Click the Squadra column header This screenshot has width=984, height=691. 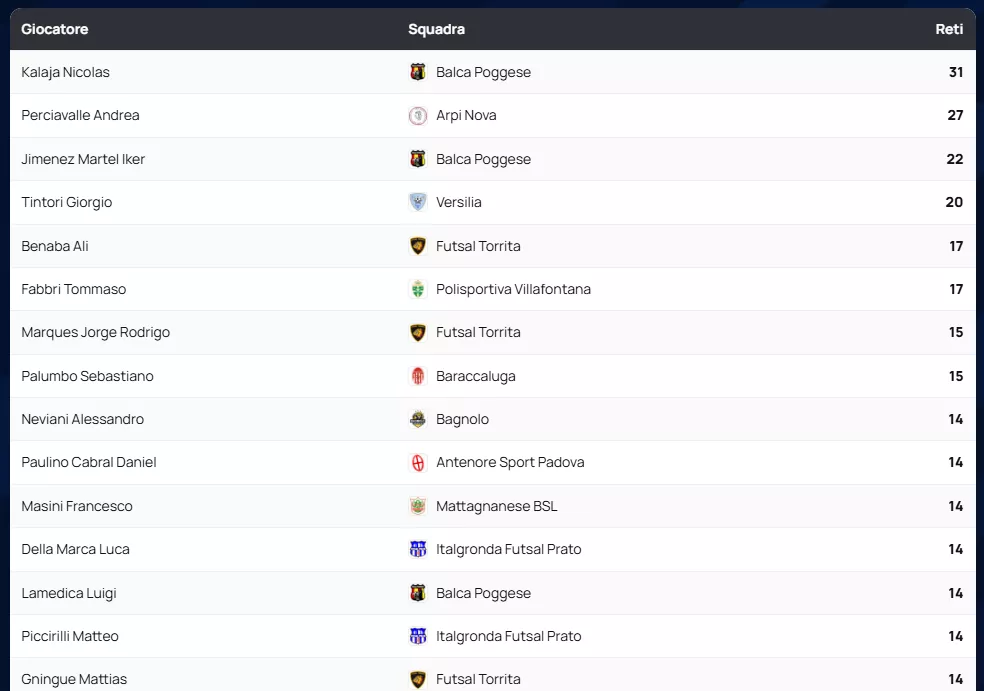(436, 29)
